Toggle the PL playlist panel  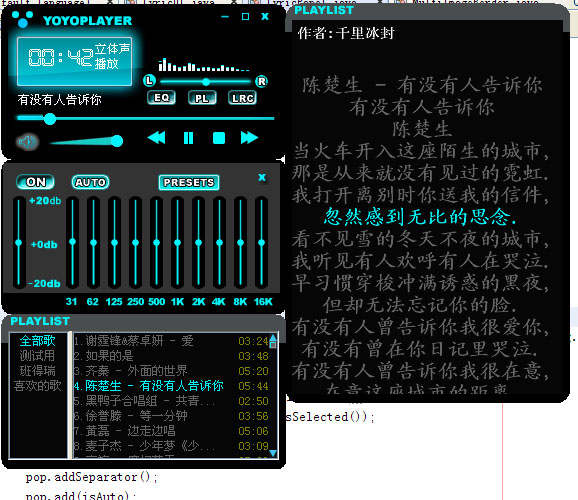tap(202, 98)
